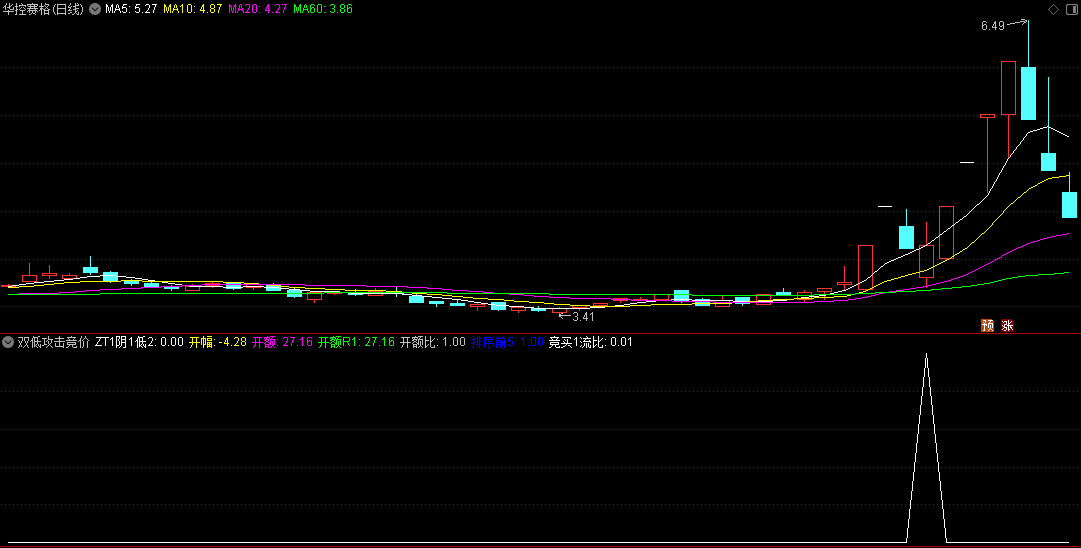Open dropdown next to 华控赛格(日线) title

click(x=95, y=10)
